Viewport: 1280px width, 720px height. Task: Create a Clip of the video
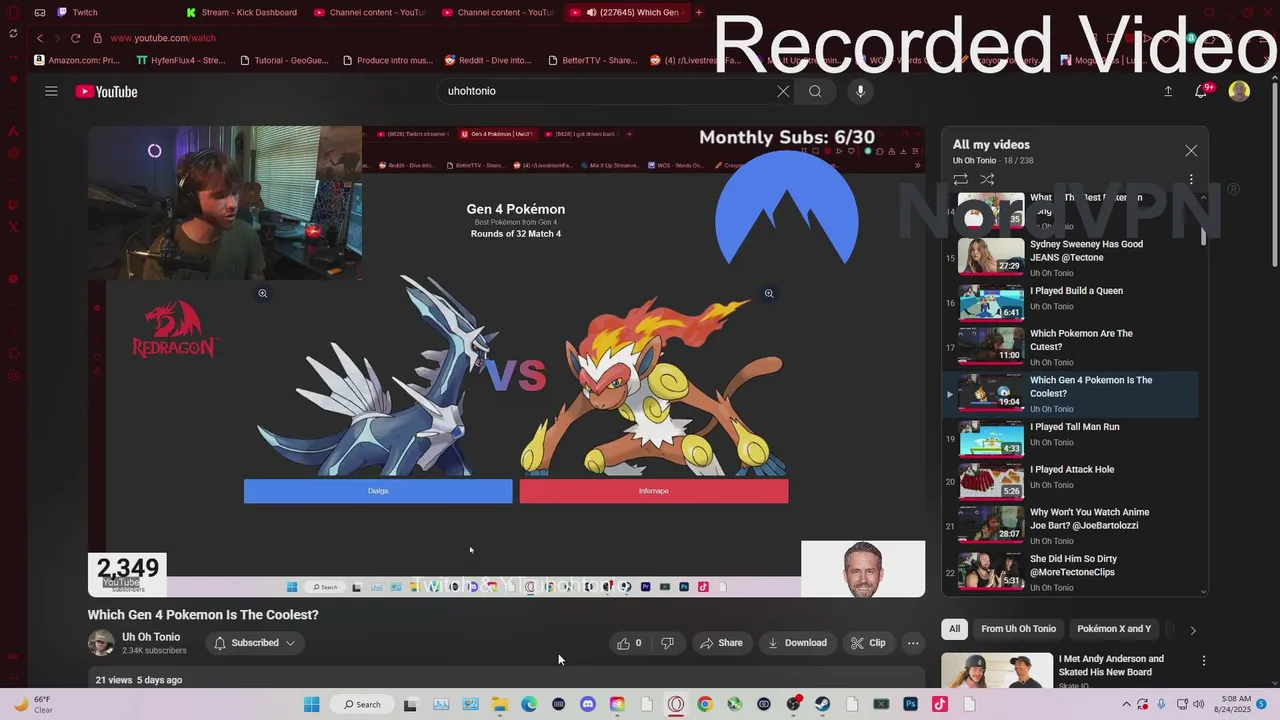point(868,643)
